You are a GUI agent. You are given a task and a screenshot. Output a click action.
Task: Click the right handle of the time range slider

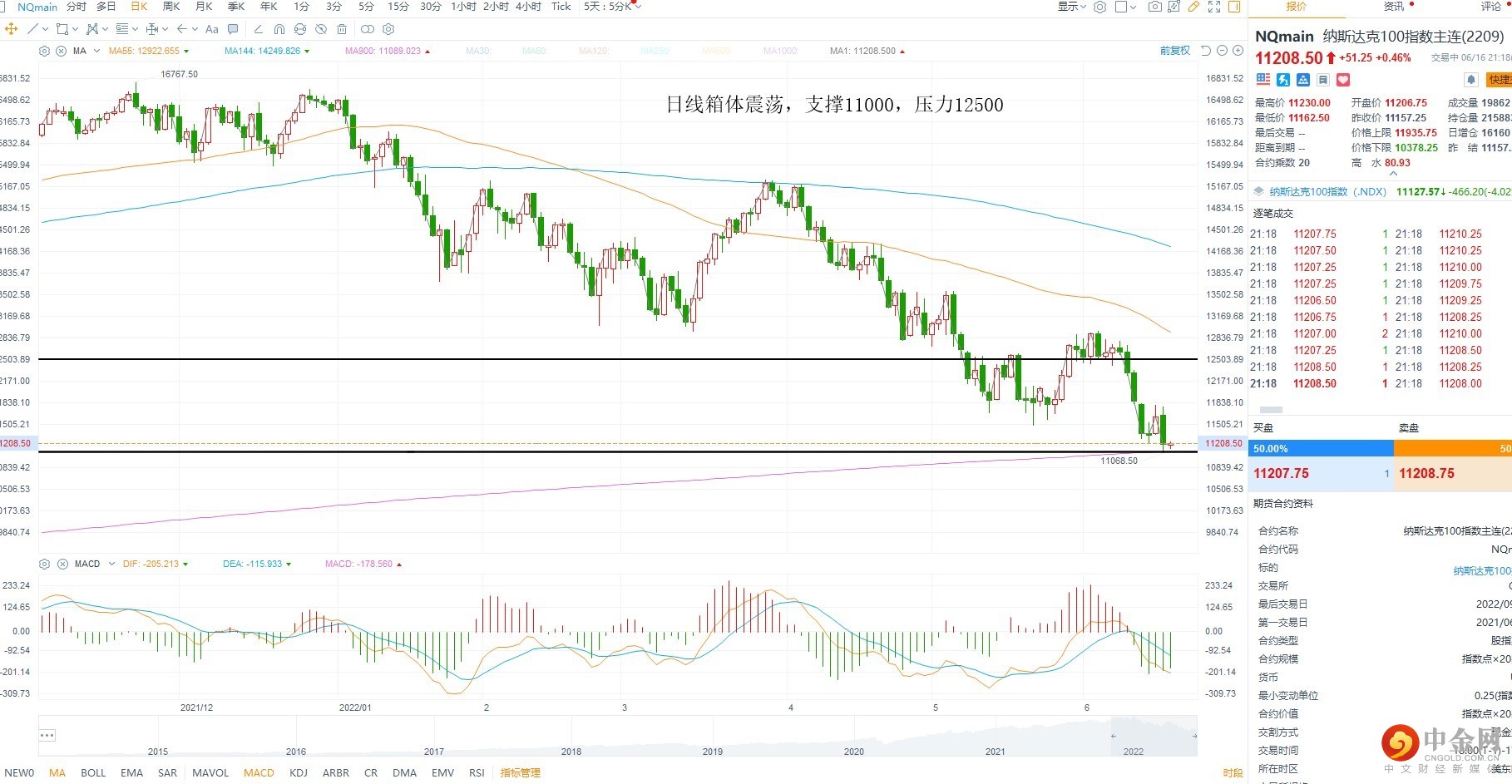click(1194, 736)
